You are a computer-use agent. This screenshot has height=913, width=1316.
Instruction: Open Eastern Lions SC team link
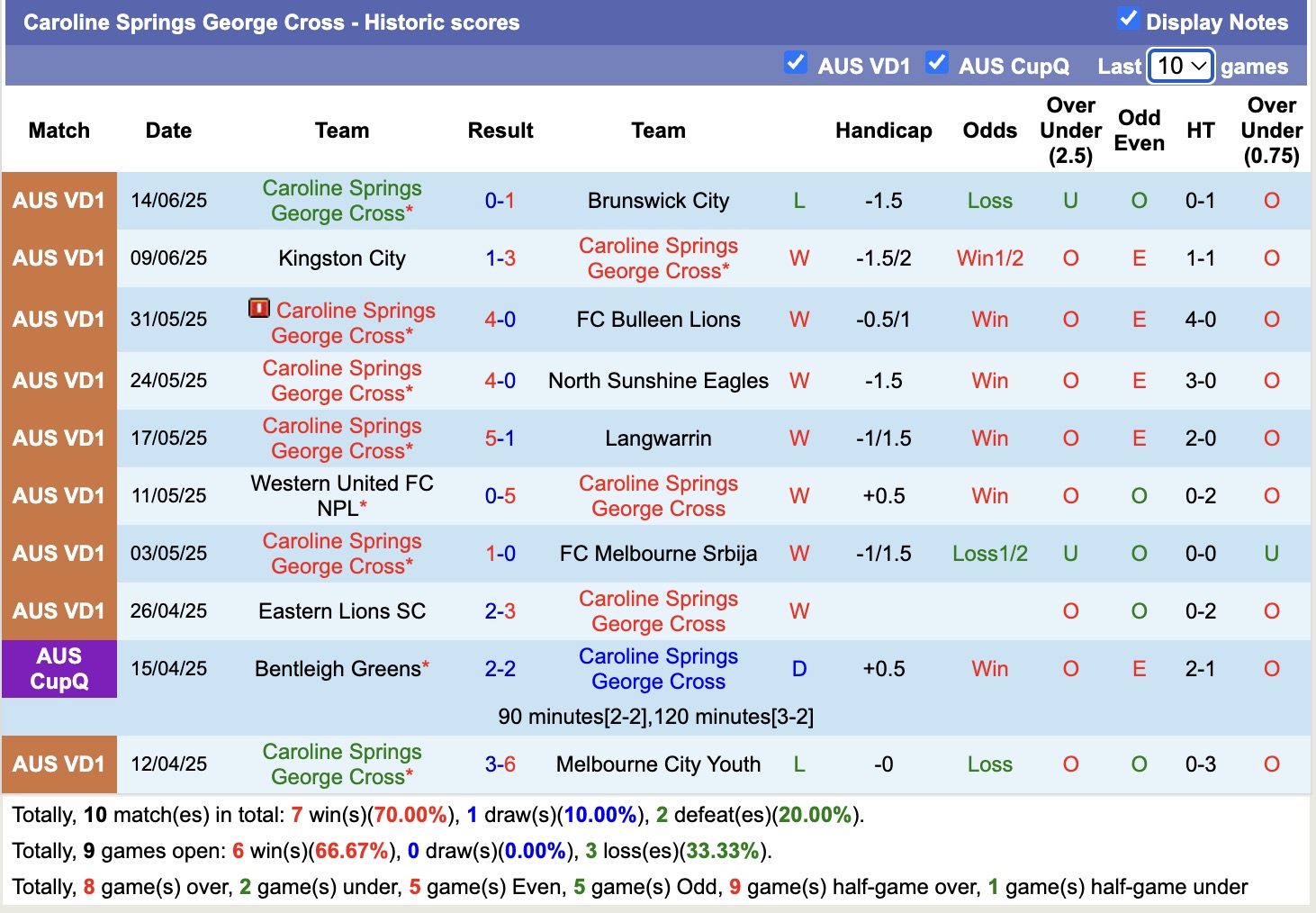(342, 611)
